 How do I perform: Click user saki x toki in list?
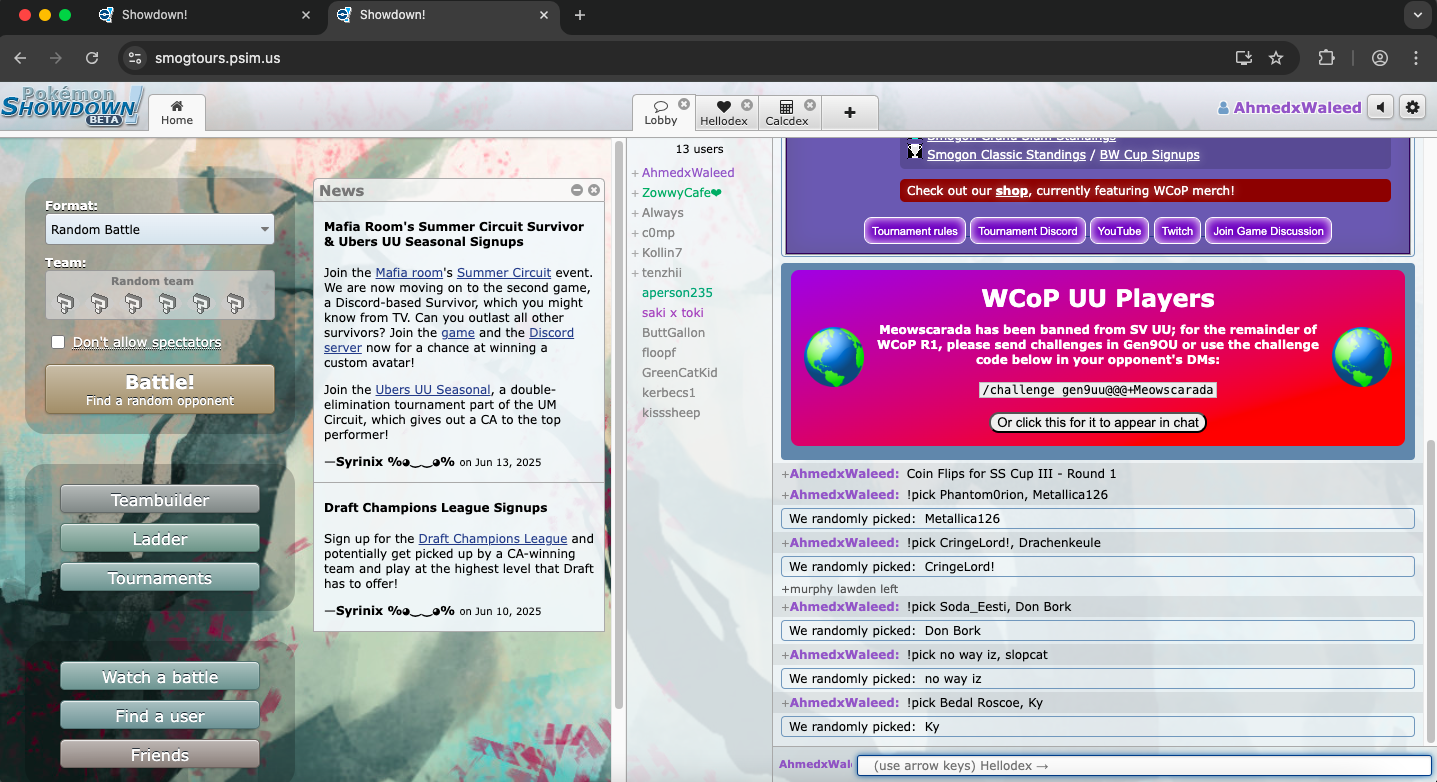pyautogui.click(x=673, y=312)
